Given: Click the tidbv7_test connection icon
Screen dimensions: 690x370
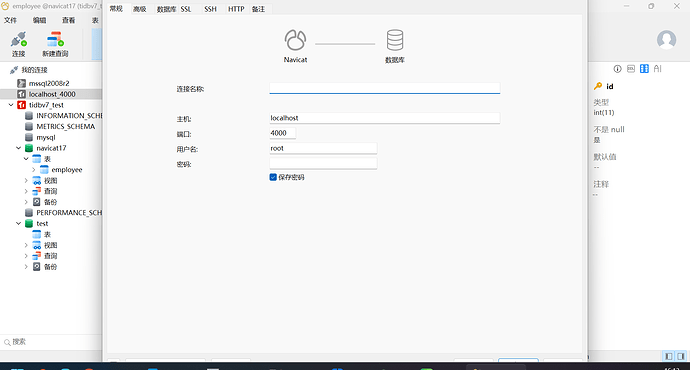Looking at the screenshot, I should click(21, 105).
